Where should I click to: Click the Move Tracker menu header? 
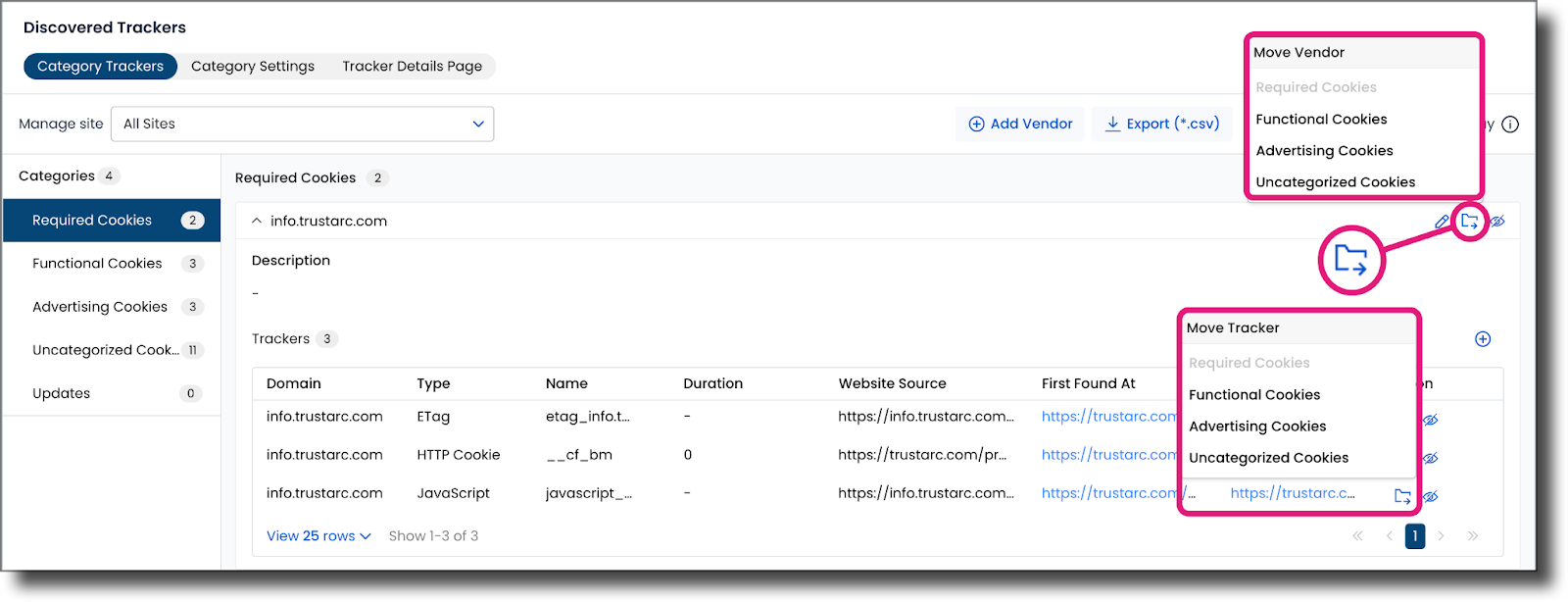(1233, 327)
